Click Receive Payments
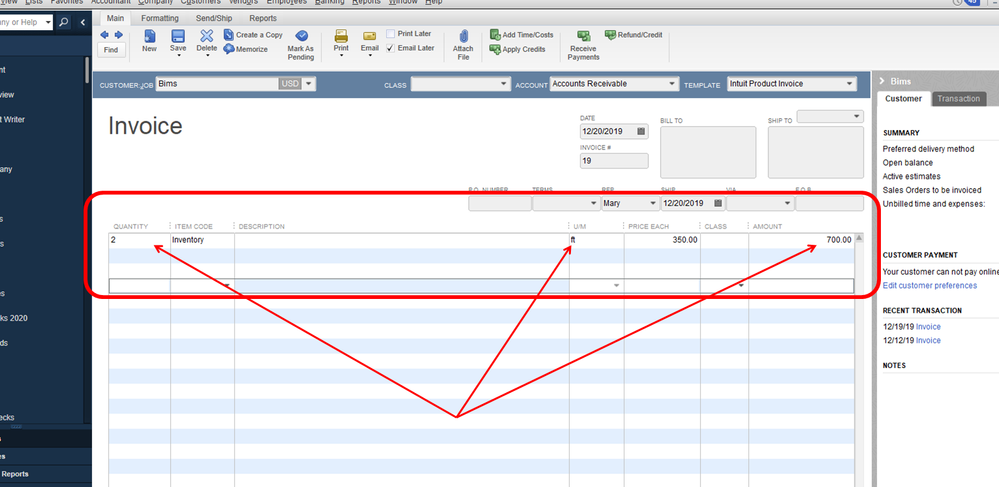This screenshot has height=487, width=999. coord(584,45)
